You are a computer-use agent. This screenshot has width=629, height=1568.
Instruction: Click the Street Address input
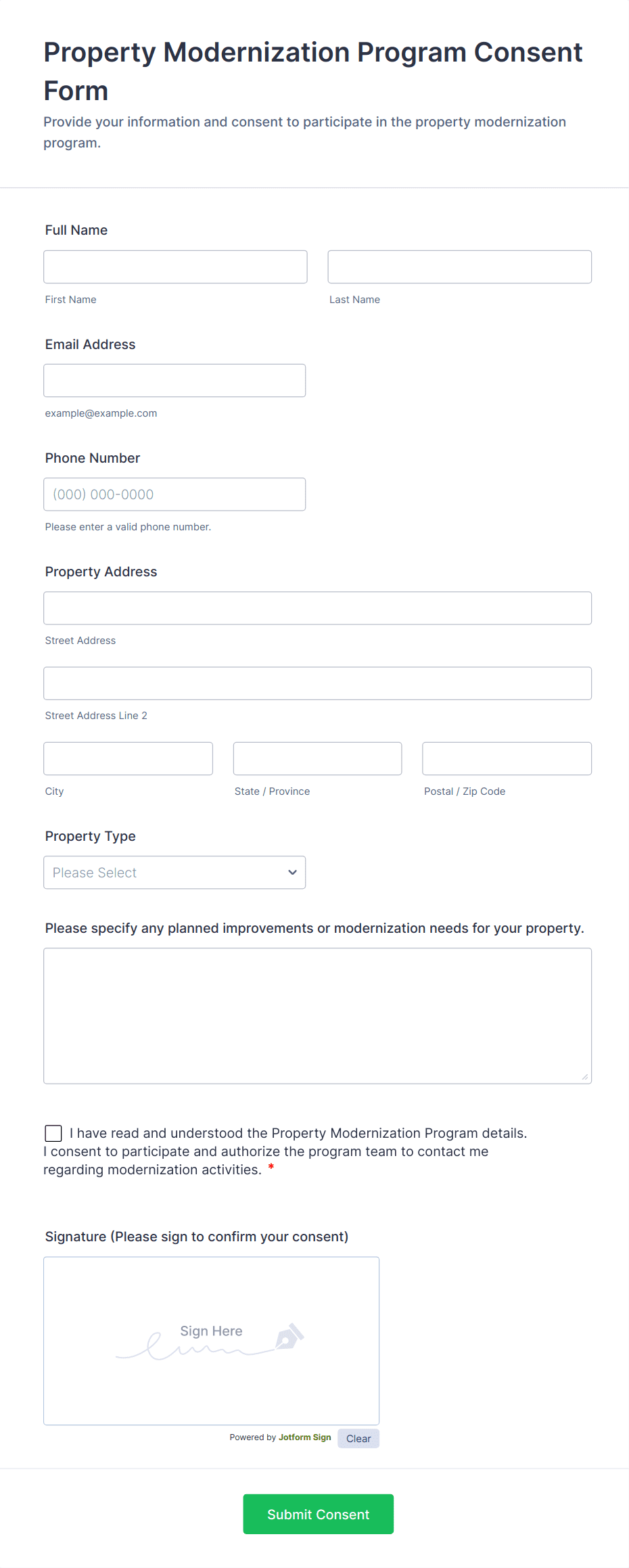coord(317,608)
